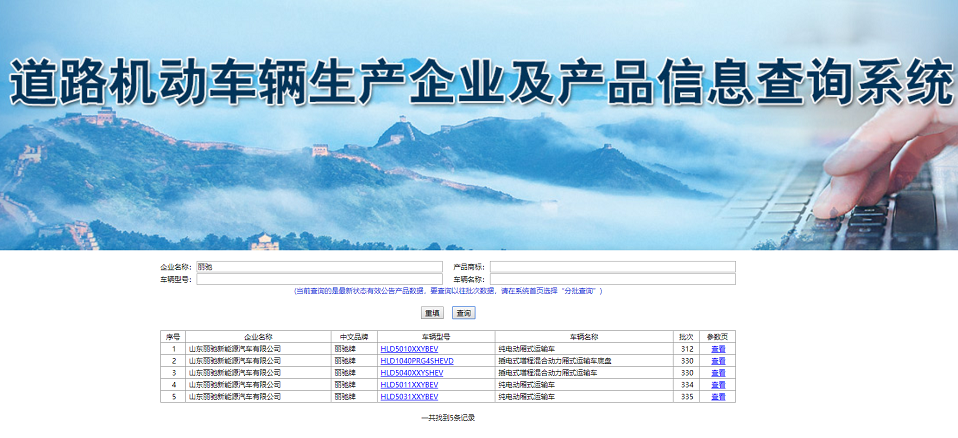Focus the 产品商标 input field
The width and height of the screenshot is (958, 438).
tap(613, 267)
